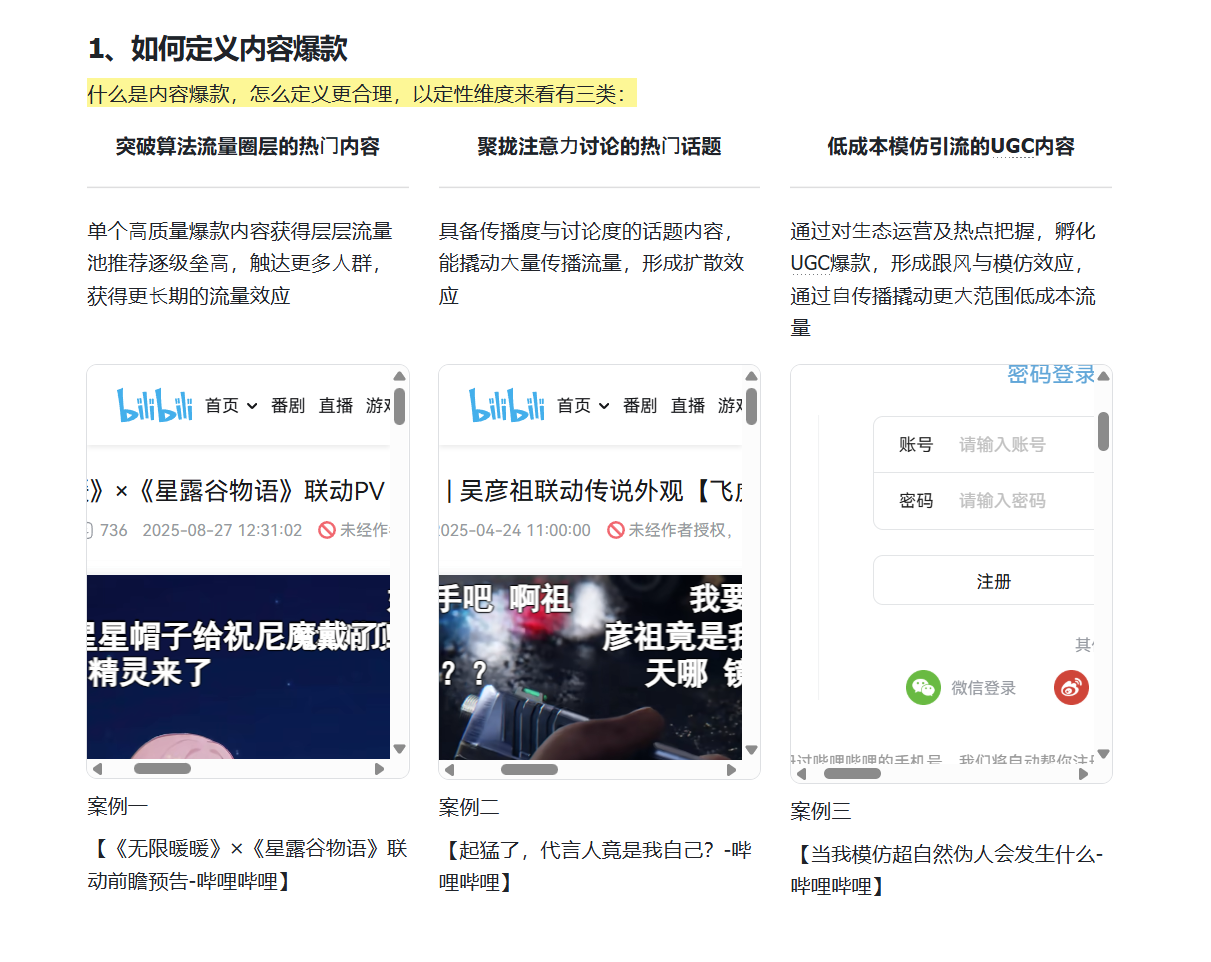
Task: Expand the 首页 dropdown in the 案例二 embed
Action: 583,406
